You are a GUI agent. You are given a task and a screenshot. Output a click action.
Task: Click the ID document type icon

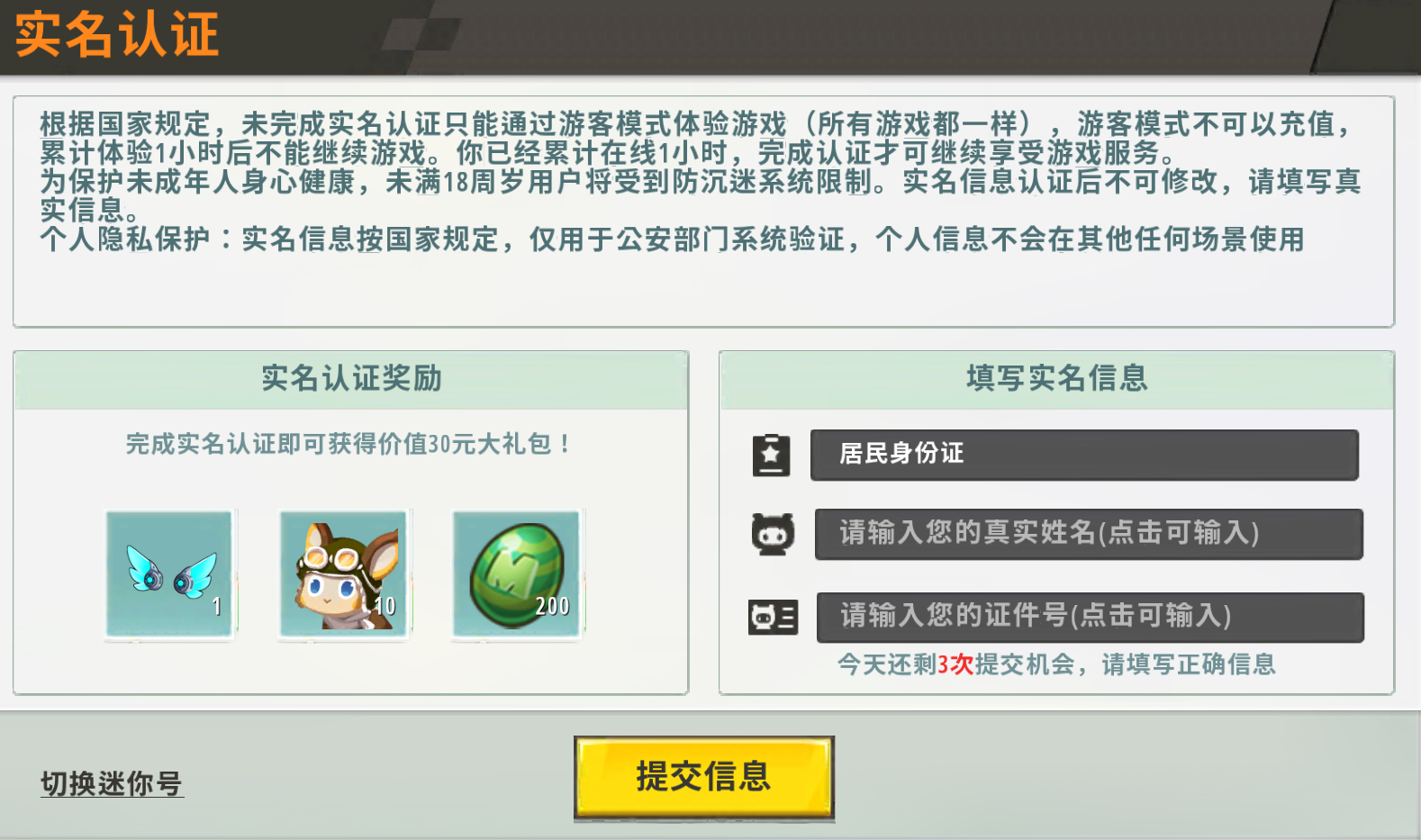click(x=772, y=456)
